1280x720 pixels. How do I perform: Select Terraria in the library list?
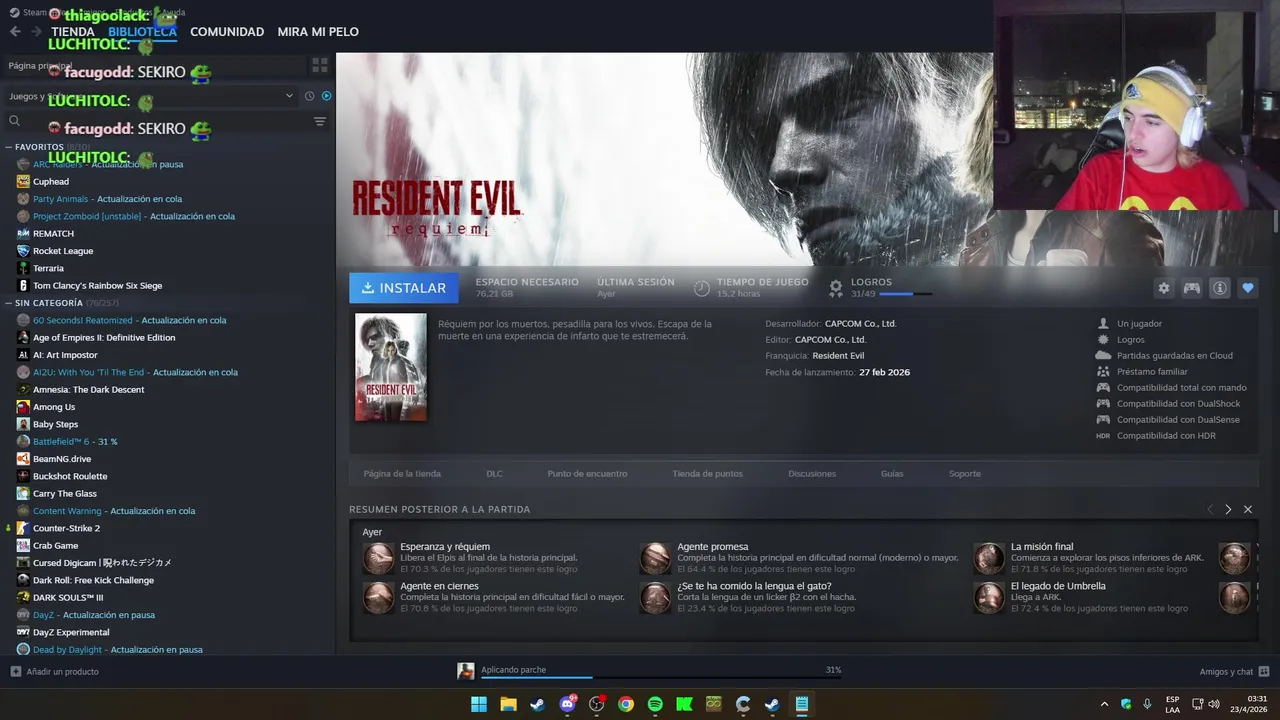click(x=48, y=268)
